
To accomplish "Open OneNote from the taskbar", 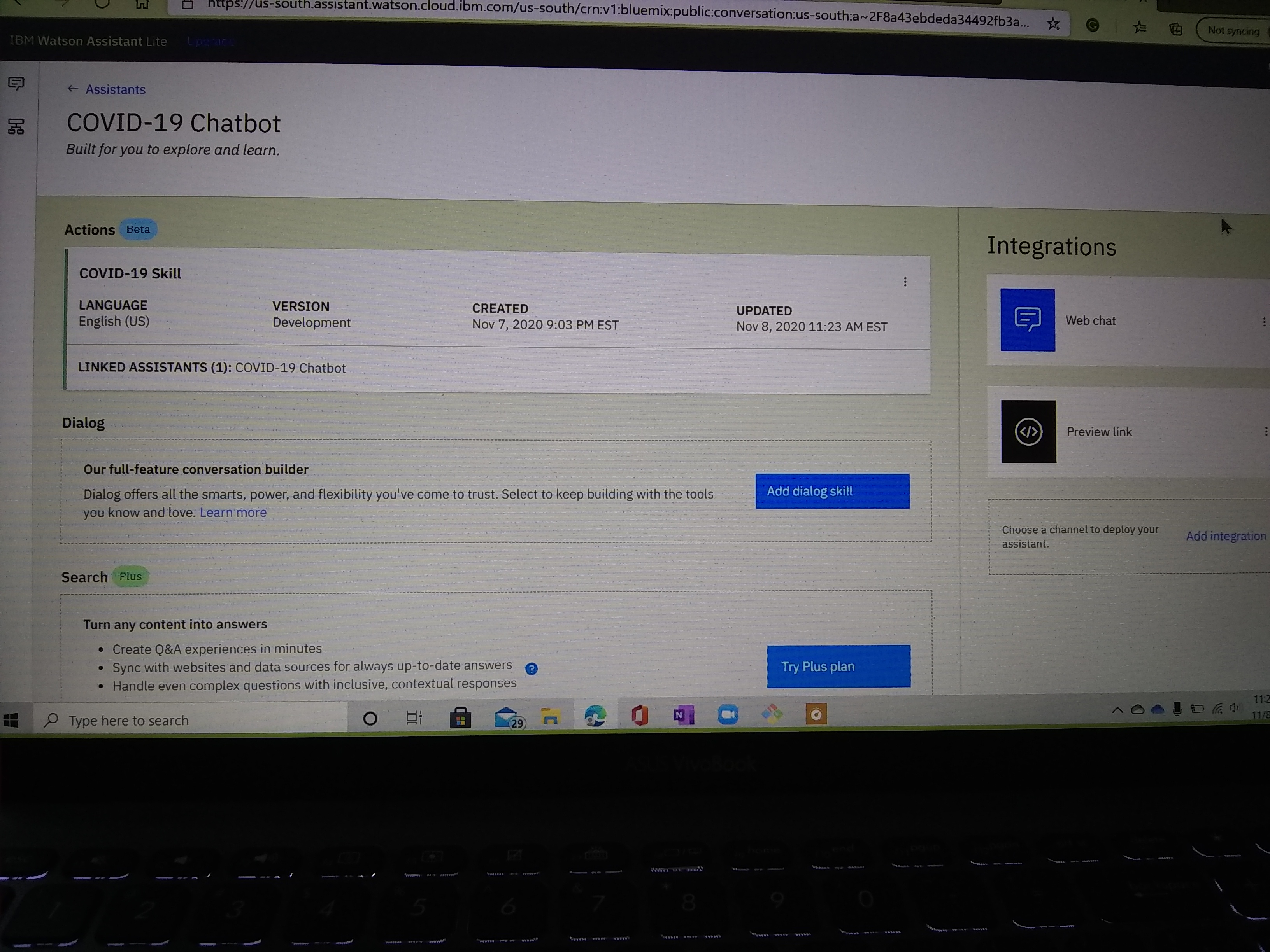I will pos(683,715).
